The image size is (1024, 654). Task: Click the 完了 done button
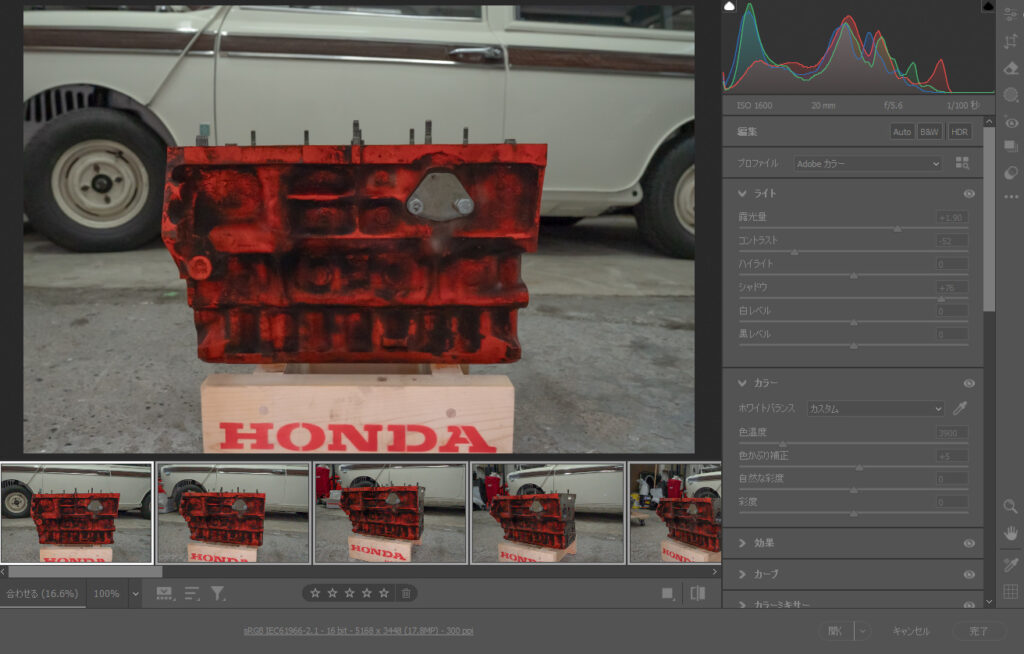click(x=978, y=631)
